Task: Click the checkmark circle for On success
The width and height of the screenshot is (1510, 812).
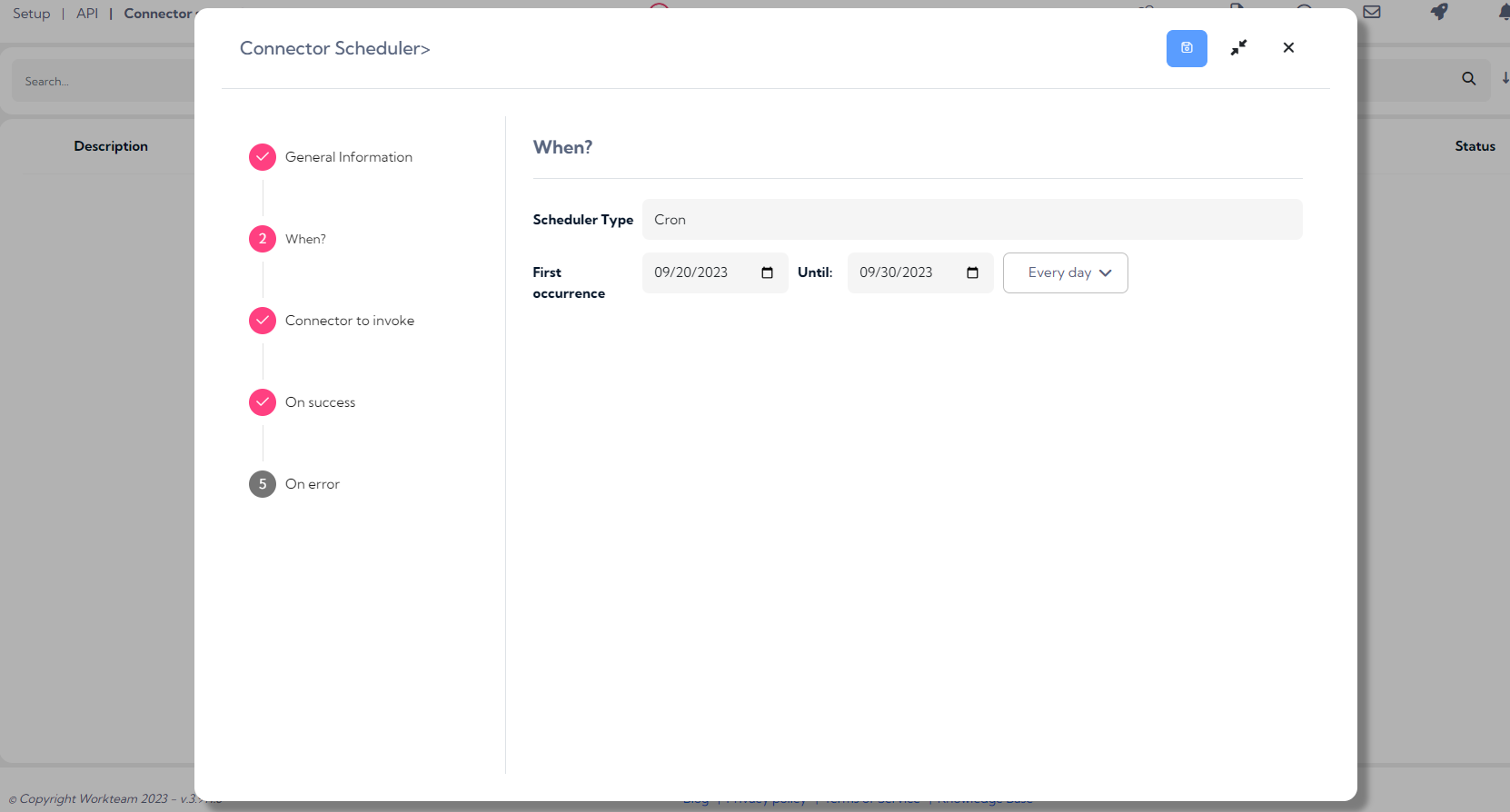Action: 263,402
